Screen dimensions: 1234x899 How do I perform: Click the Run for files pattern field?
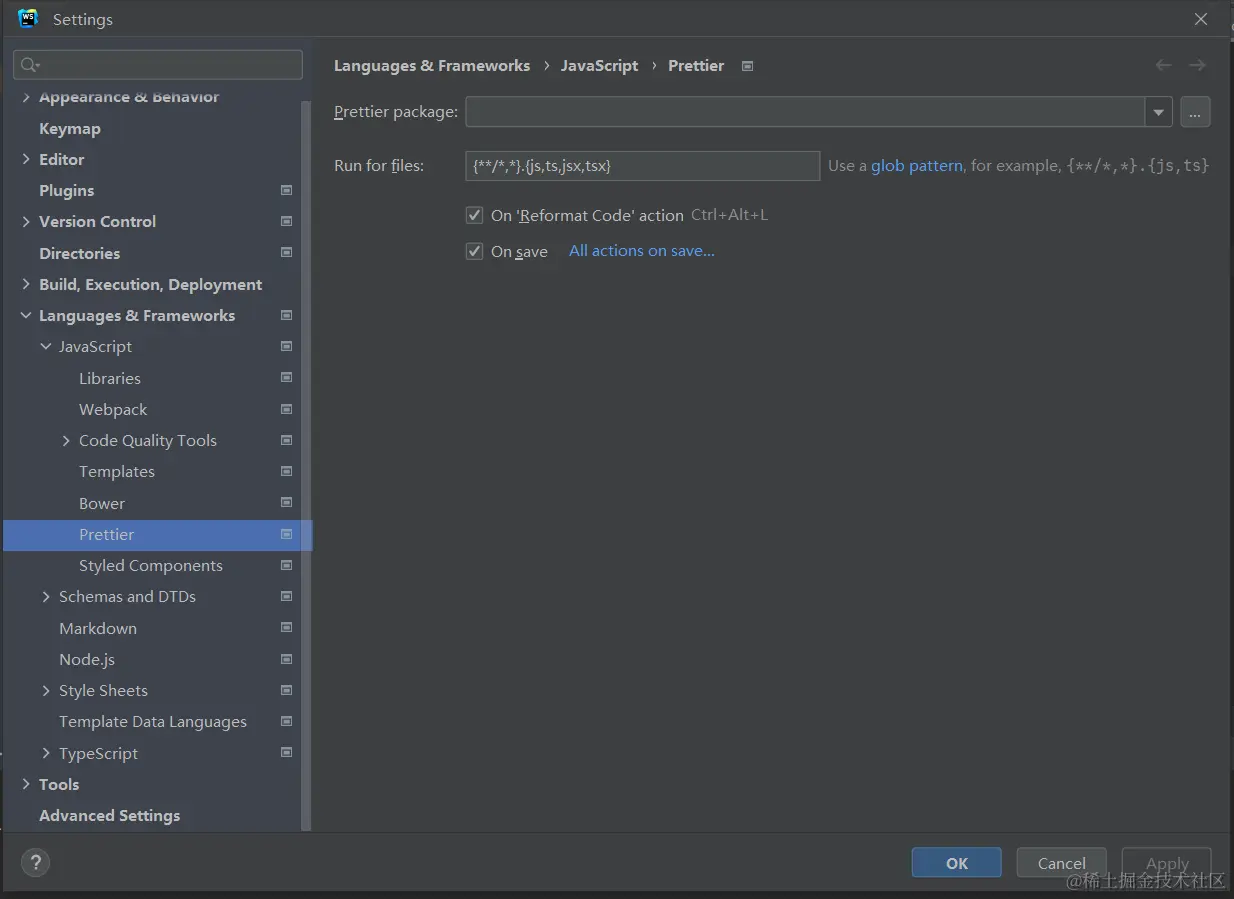pos(643,166)
